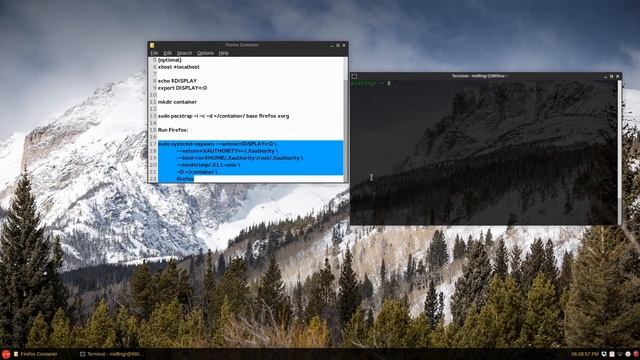
Task: Click the clock in the system tray
Action: pos(585,354)
